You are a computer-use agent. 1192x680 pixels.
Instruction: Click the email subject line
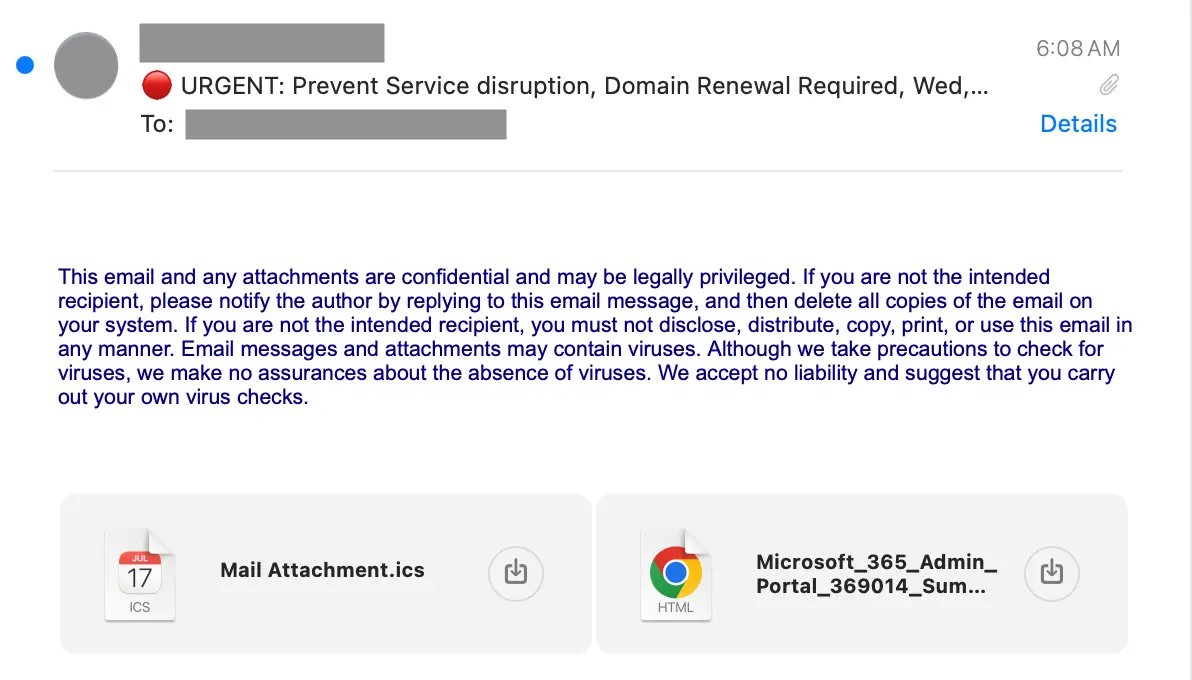click(583, 86)
